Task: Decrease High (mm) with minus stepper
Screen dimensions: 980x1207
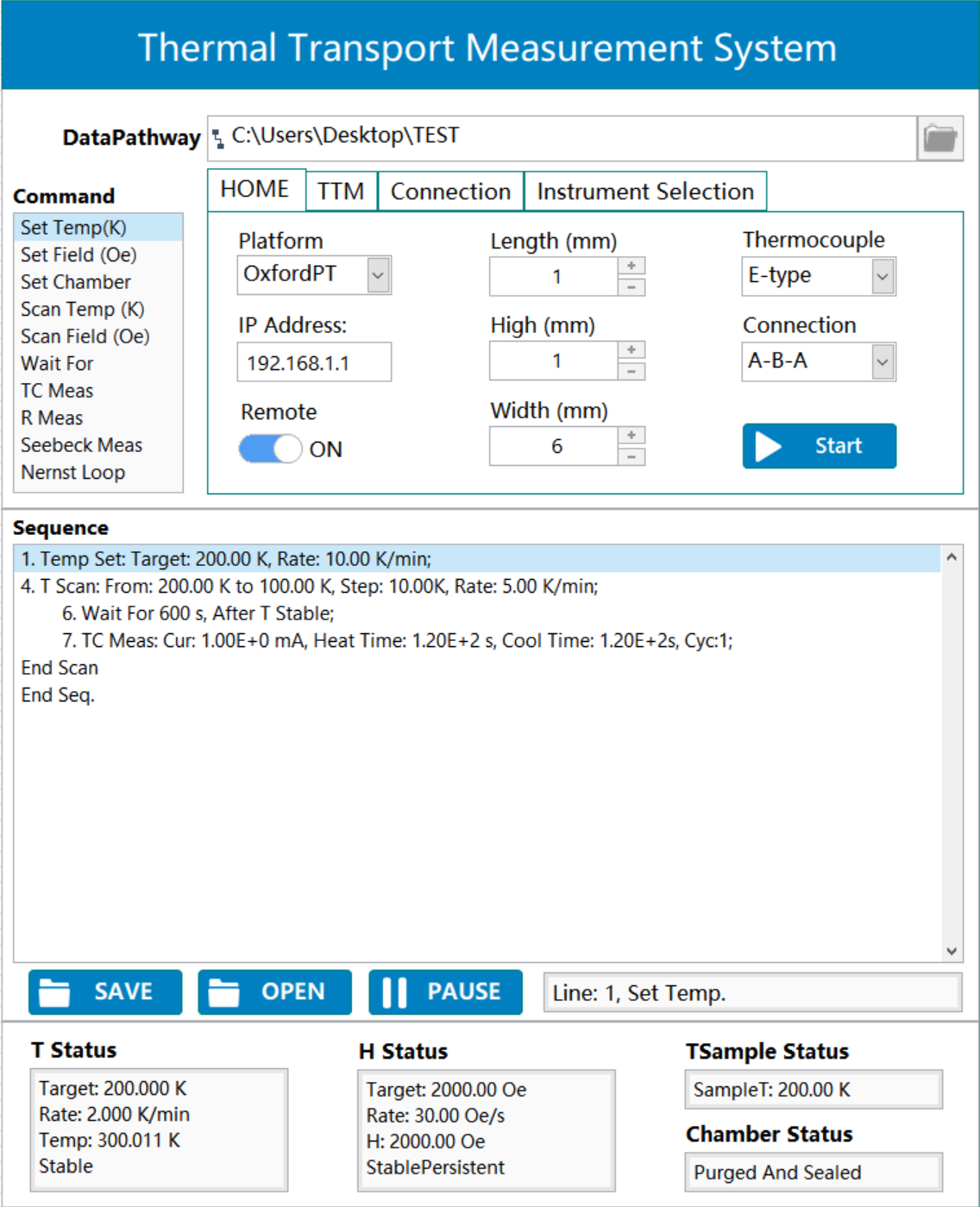Action: coord(631,372)
